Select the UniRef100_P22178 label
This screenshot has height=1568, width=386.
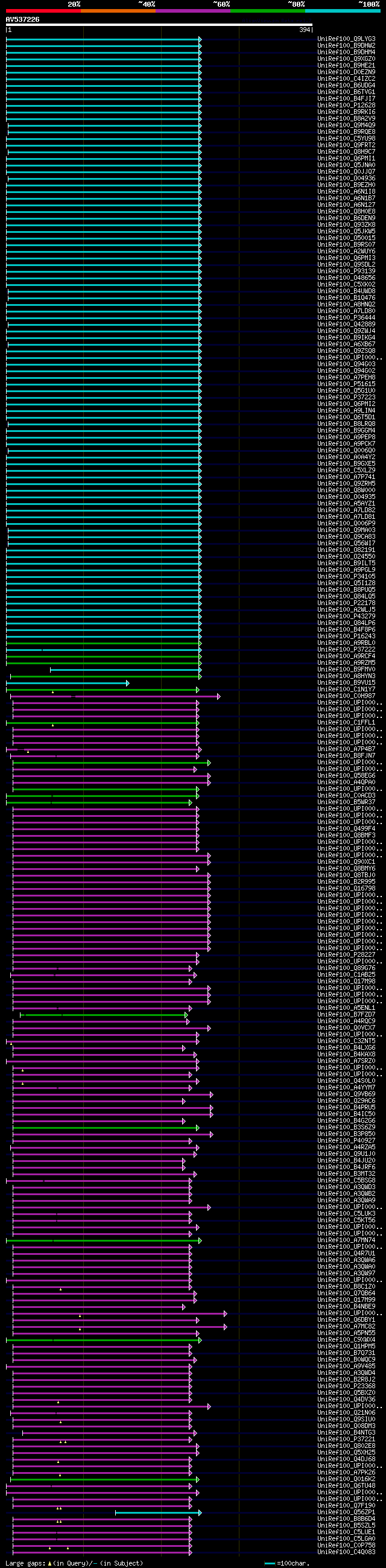pyautogui.click(x=346, y=603)
